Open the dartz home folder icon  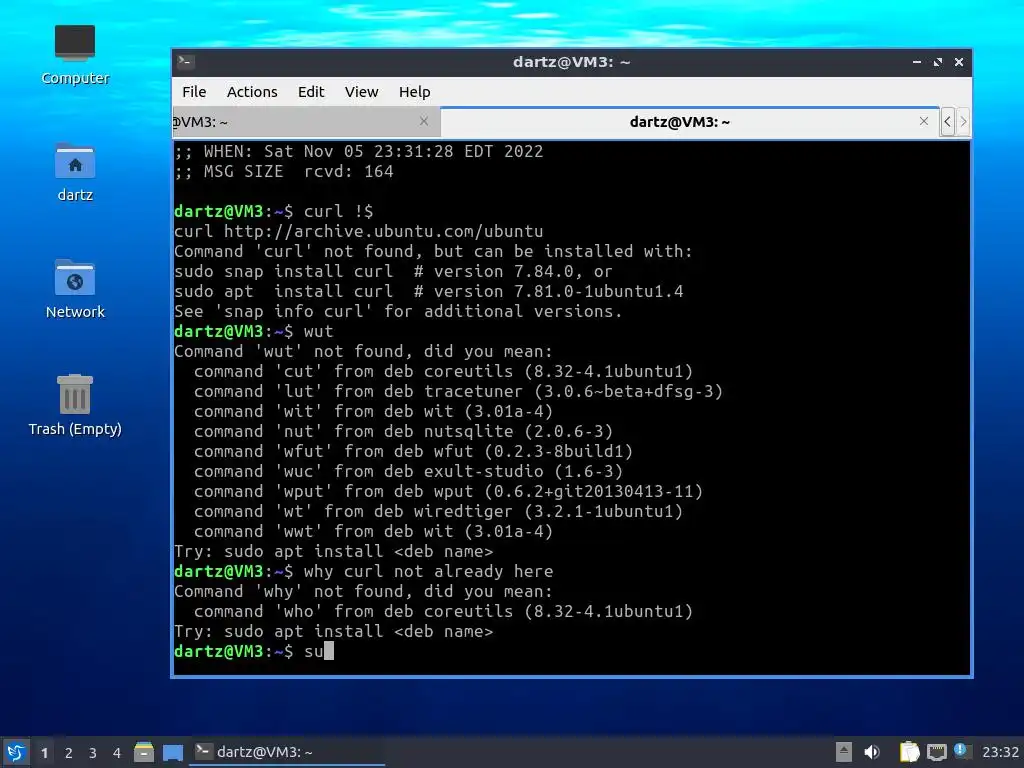point(75,172)
